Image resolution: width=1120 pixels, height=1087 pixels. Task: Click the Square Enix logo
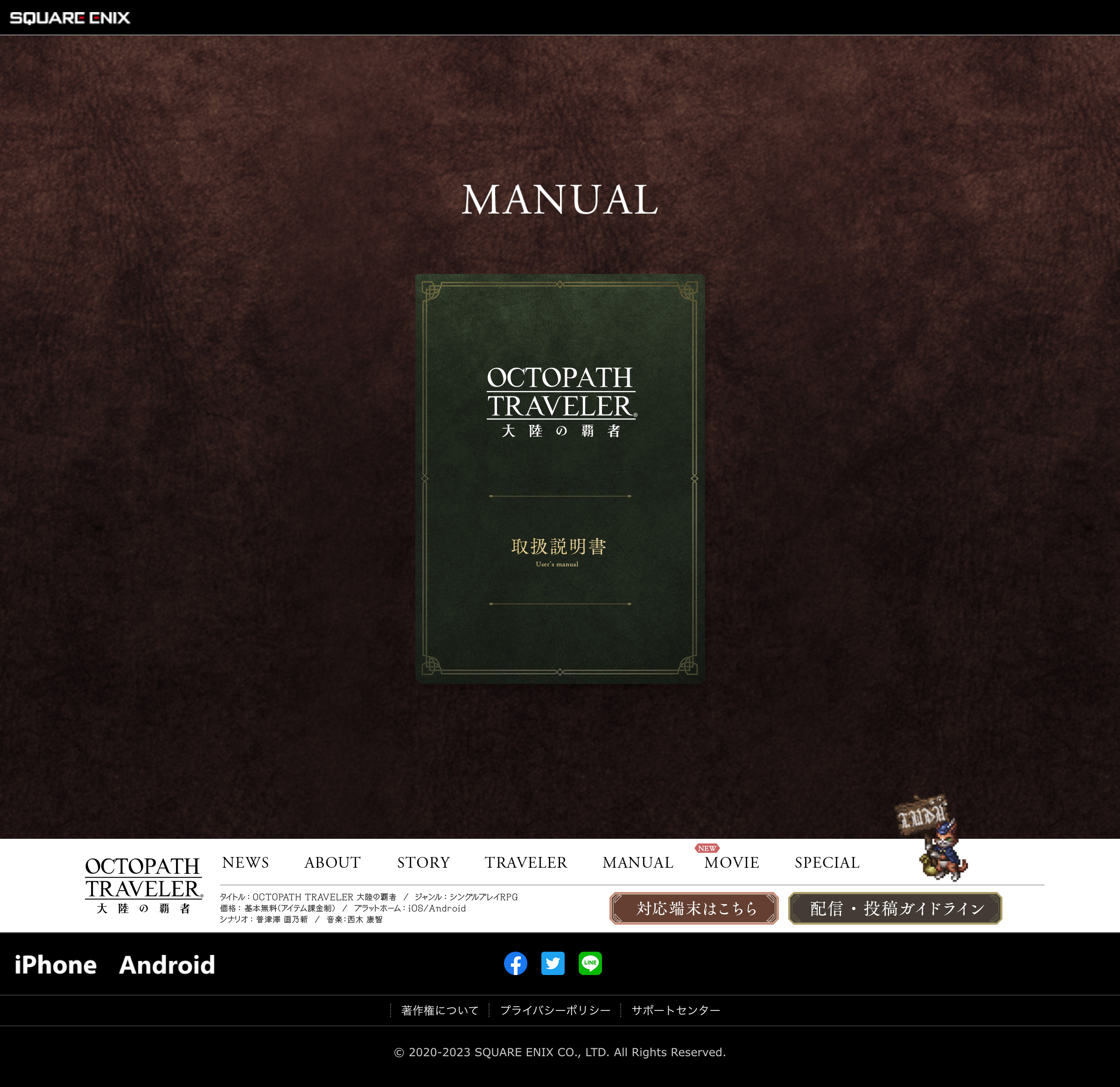point(70,18)
